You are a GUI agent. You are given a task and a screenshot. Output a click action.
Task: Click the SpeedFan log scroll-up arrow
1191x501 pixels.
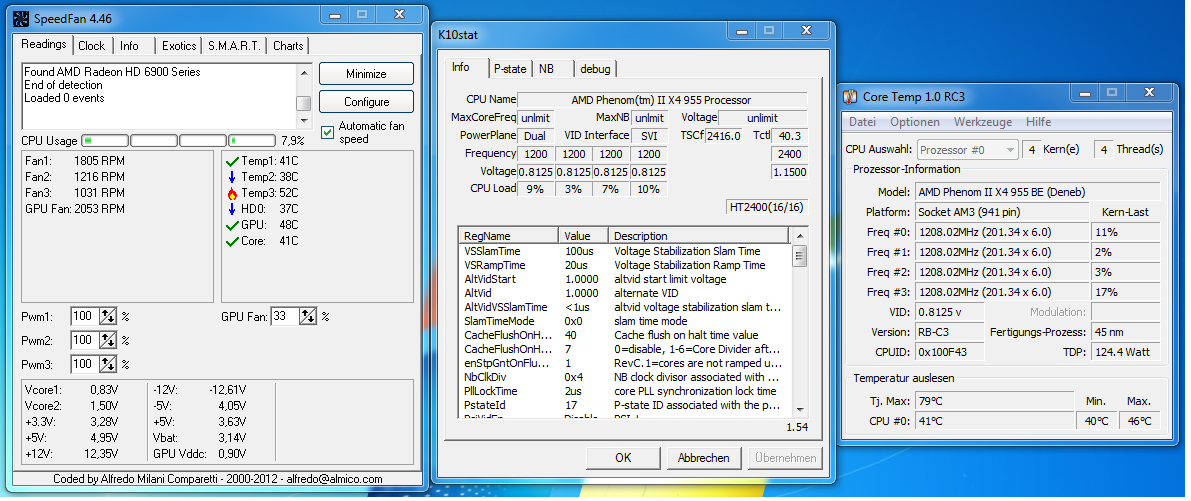(x=304, y=73)
